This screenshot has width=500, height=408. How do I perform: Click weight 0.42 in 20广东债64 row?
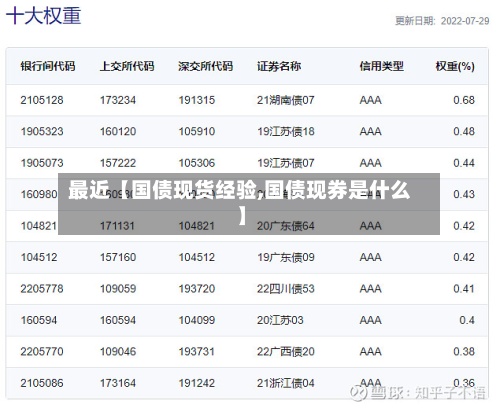[x=464, y=226]
